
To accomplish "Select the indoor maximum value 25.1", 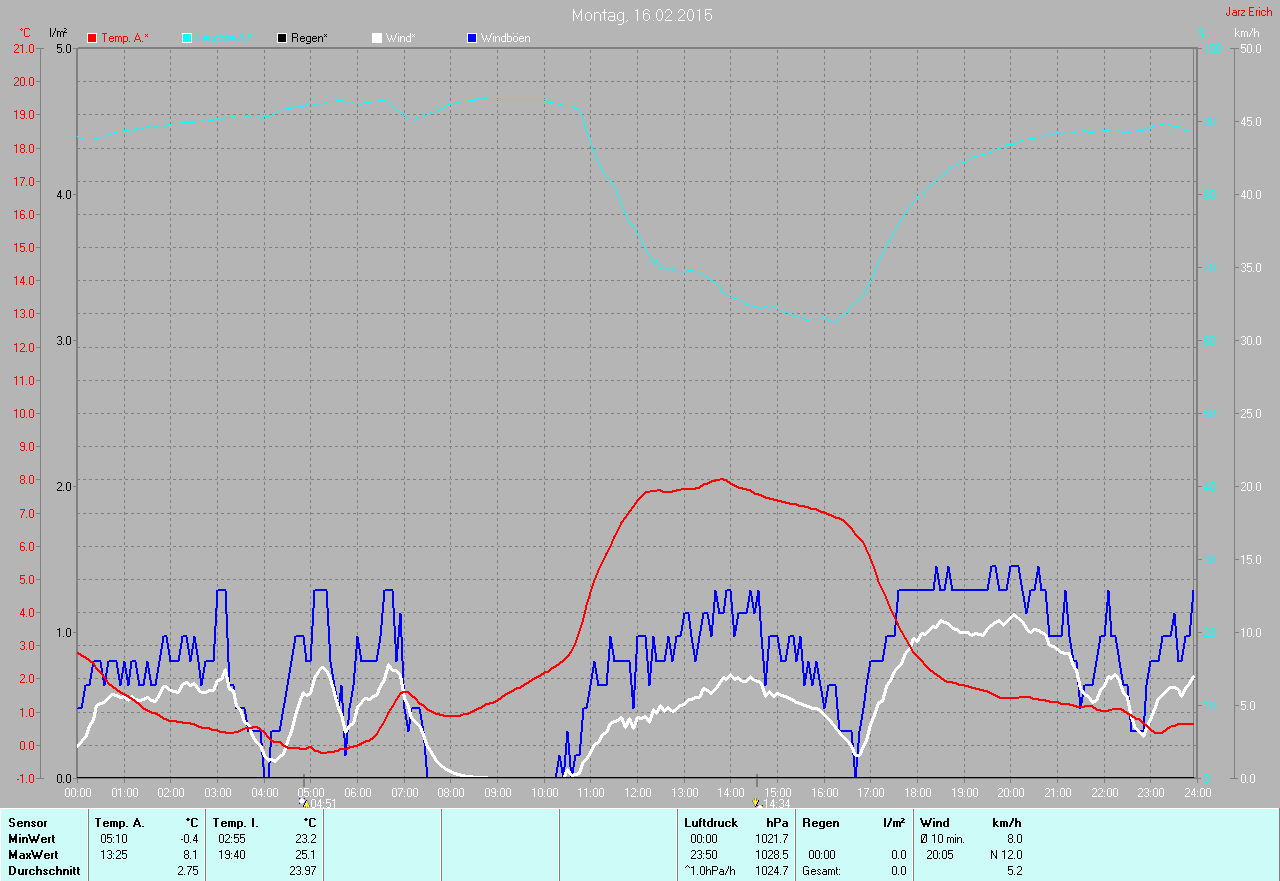I will tap(305, 855).
